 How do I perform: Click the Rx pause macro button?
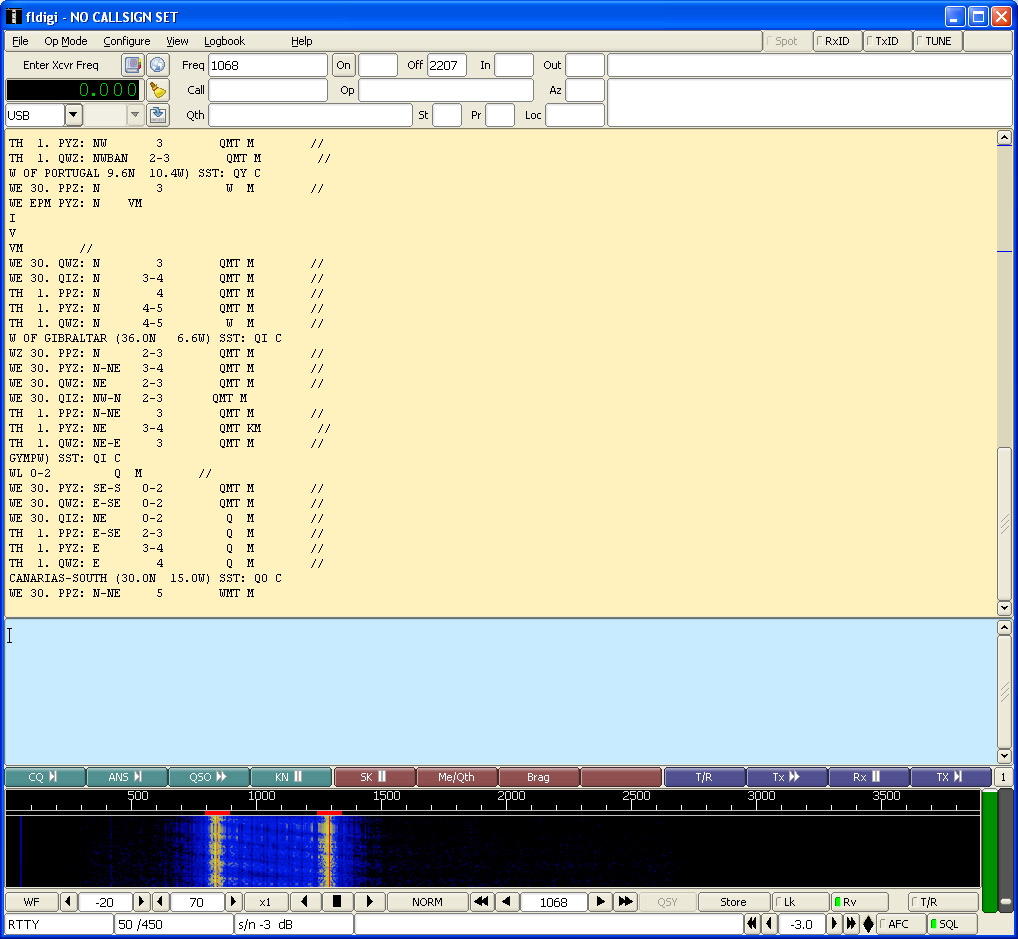pyautogui.click(x=869, y=777)
